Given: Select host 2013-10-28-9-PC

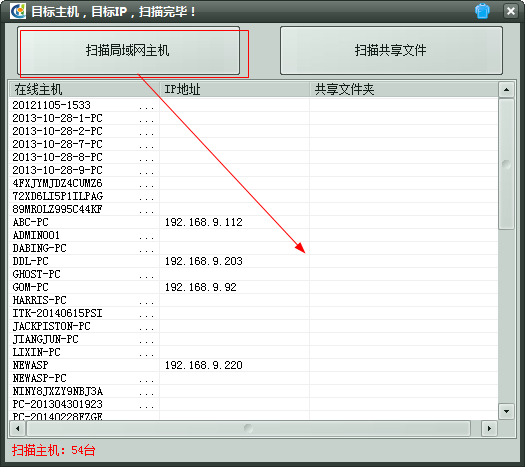Looking at the screenshot, I should coord(57,170).
